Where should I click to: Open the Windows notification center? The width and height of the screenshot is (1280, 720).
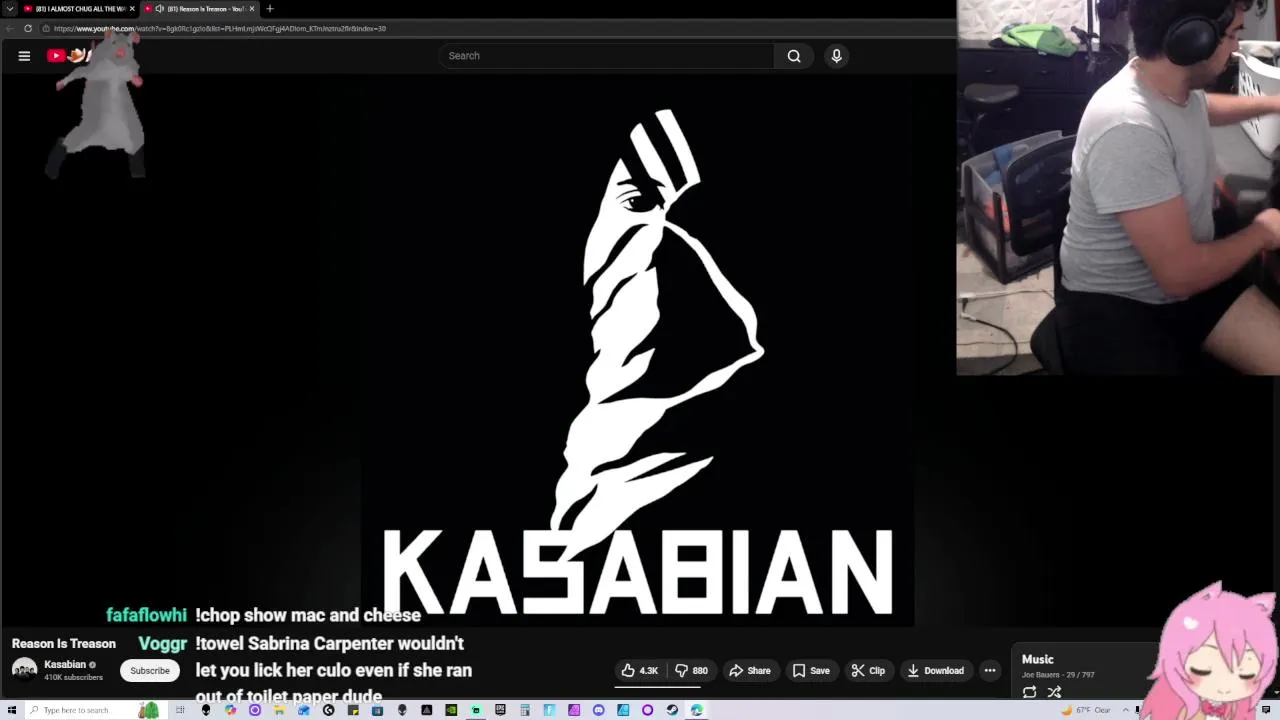pyautogui.click(x=1266, y=710)
